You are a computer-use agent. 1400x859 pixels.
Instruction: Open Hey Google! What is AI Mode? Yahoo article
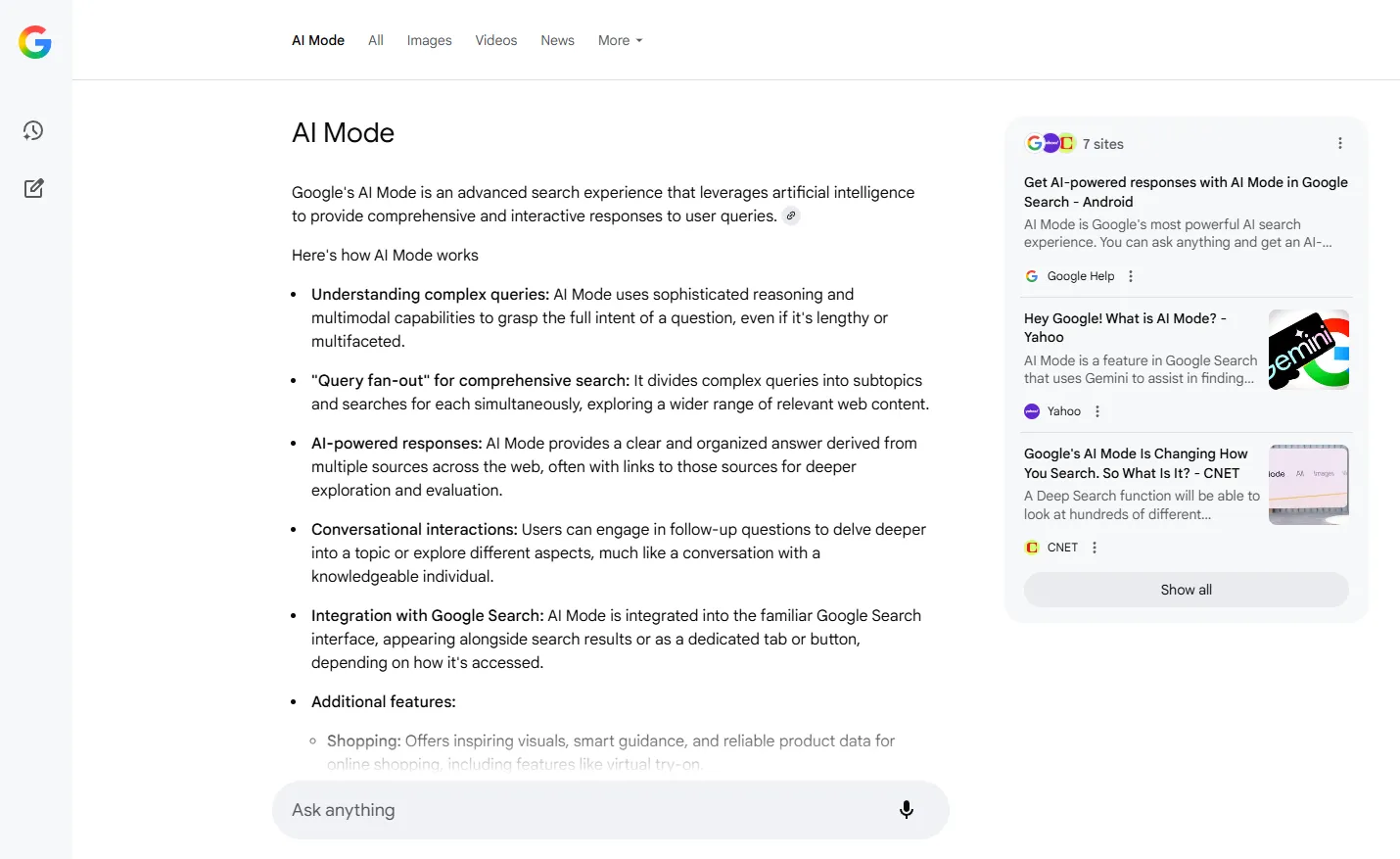(x=1125, y=327)
